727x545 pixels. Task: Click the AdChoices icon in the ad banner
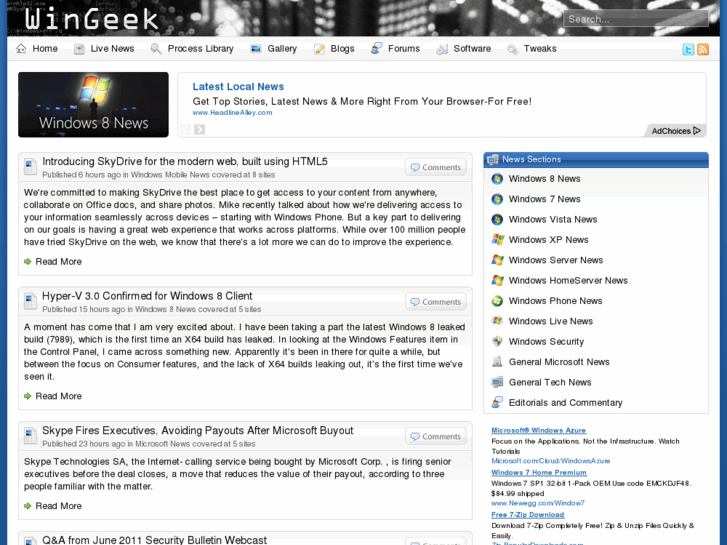point(697,131)
